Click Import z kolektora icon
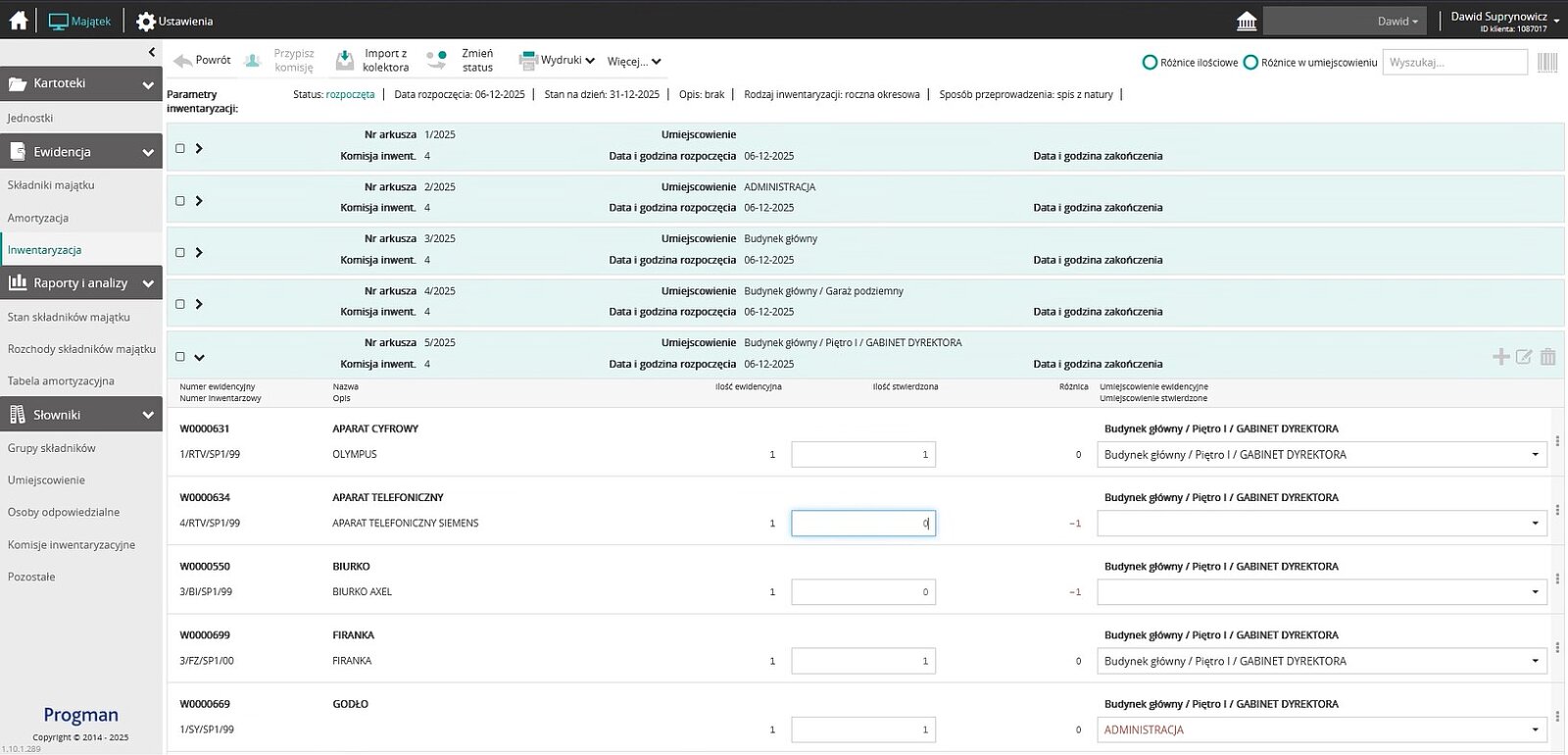 [x=345, y=61]
